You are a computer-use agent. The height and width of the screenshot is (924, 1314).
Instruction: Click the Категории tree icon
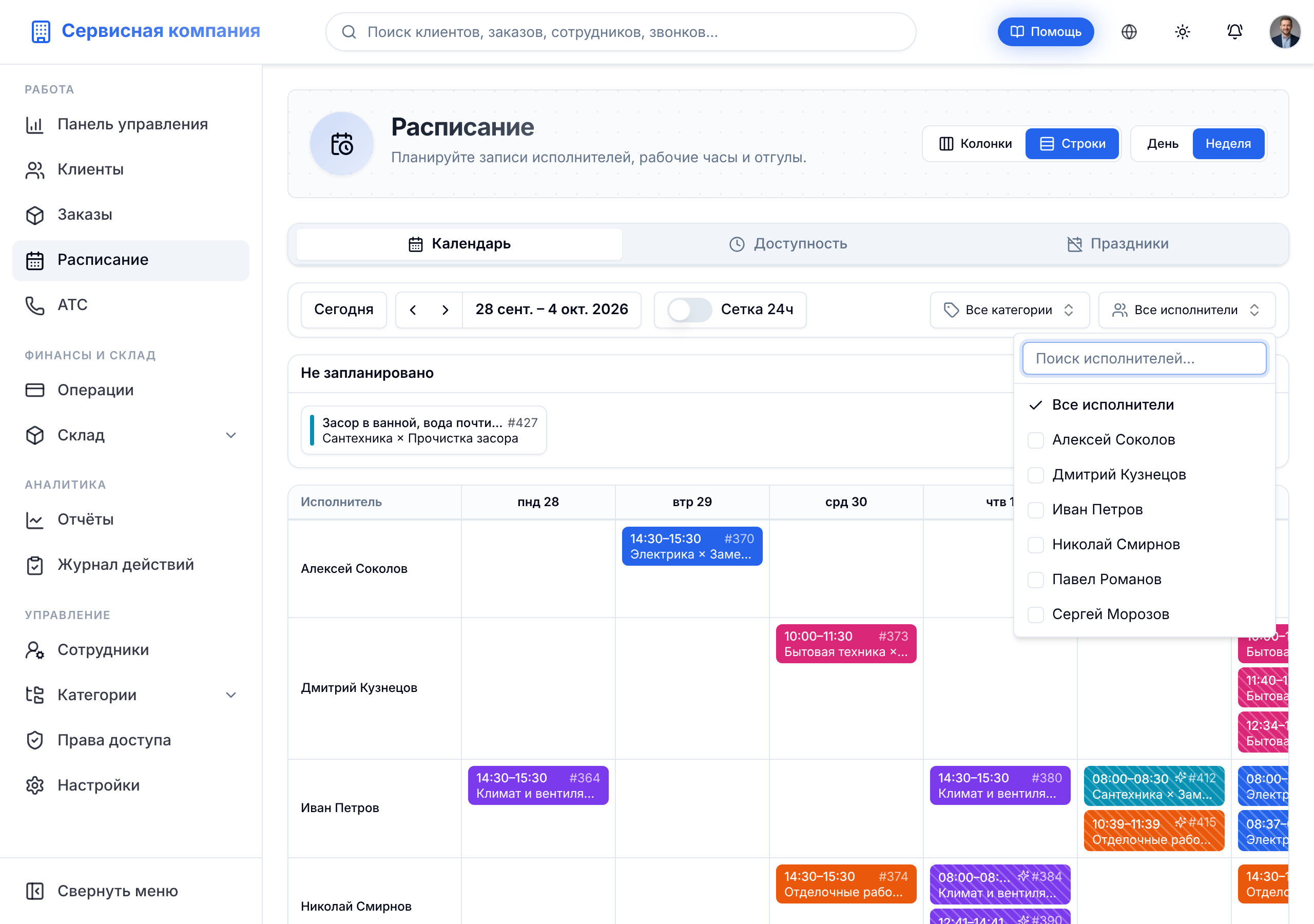click(x=35, y=695)
